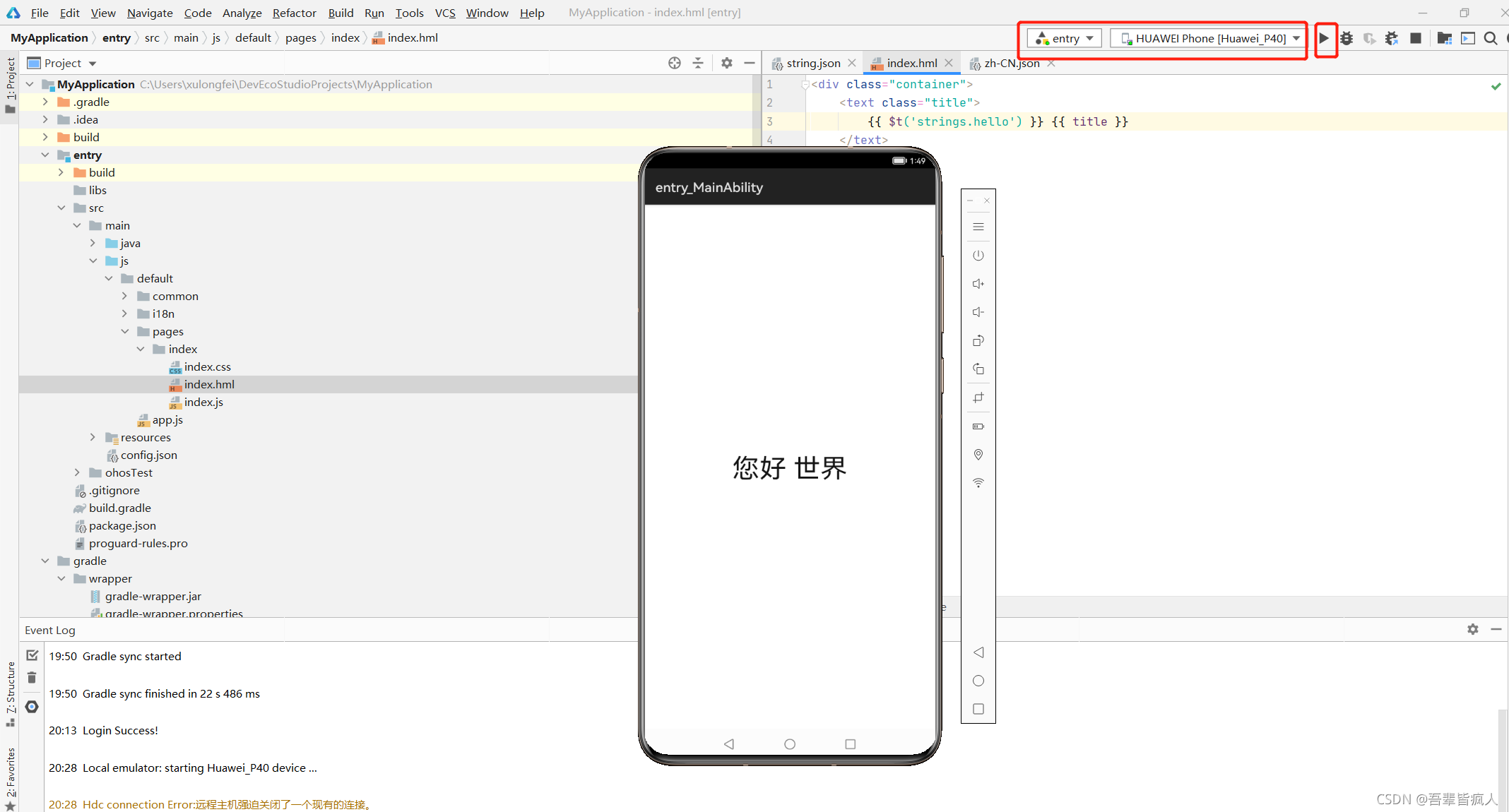
Task: Click emulator toolbar back triangle
Action: pyautogui.click(x=978, y=652)
